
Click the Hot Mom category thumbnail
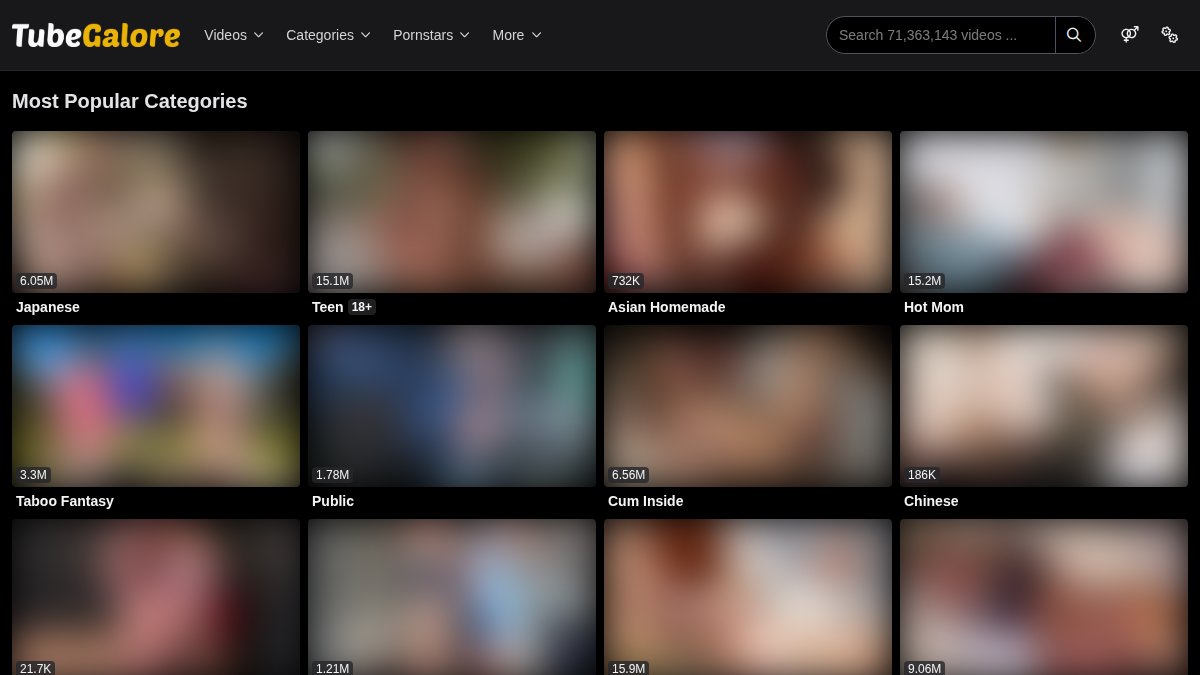pyautogui.click(x=1044, y=212)
